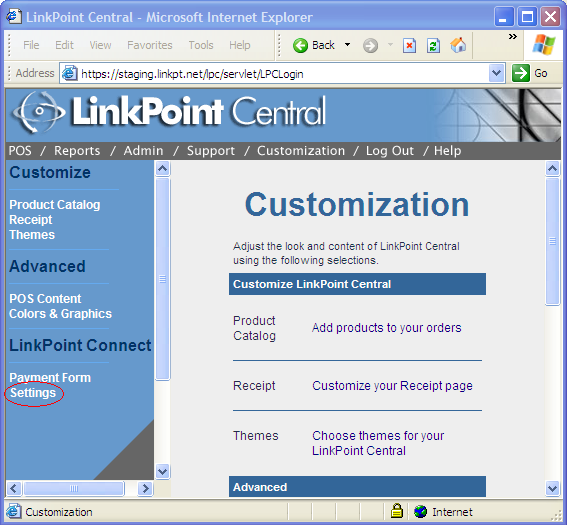Viewport: 567px width, 525px height.
Task: Minimize the Internet Explorer window
Action: tap(504, 17)
